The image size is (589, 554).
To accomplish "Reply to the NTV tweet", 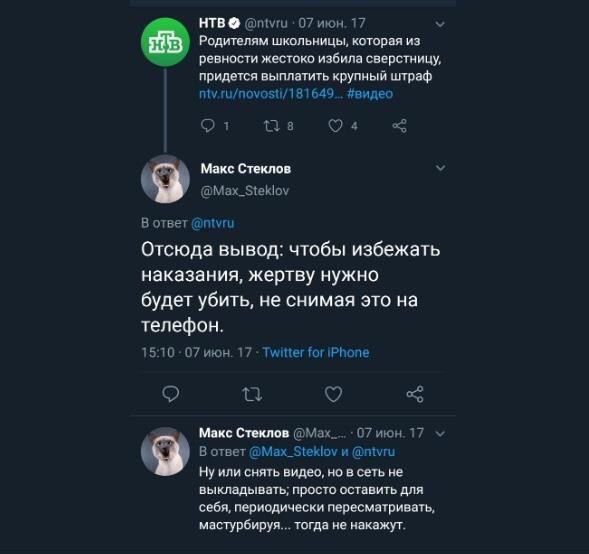I will [208, 126].
